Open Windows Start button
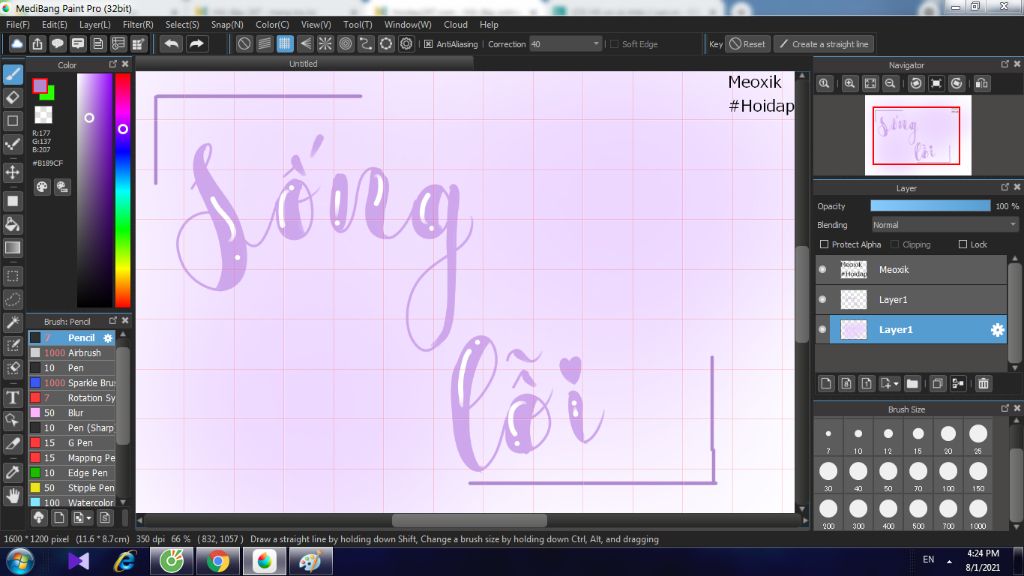Viewport: 1024px width, 576px height. tap(20, 561)
